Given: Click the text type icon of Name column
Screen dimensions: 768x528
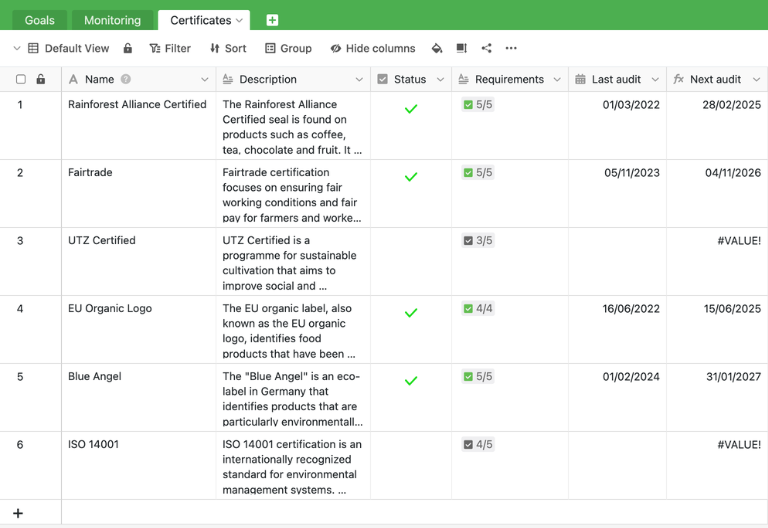Looking at the screenshot, I should pos(73,79).
